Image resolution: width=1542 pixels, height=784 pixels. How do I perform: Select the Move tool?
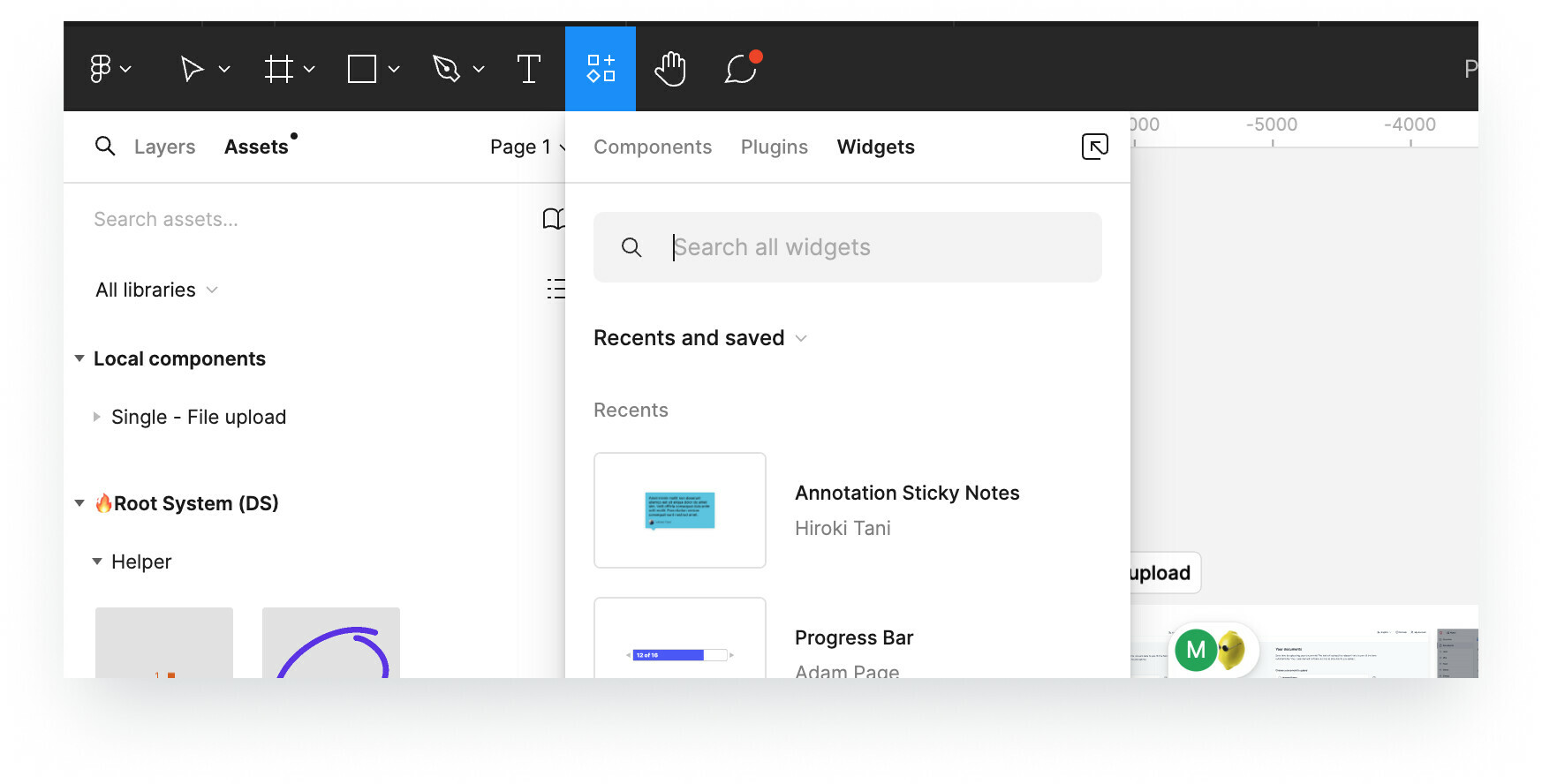point(192,69)
